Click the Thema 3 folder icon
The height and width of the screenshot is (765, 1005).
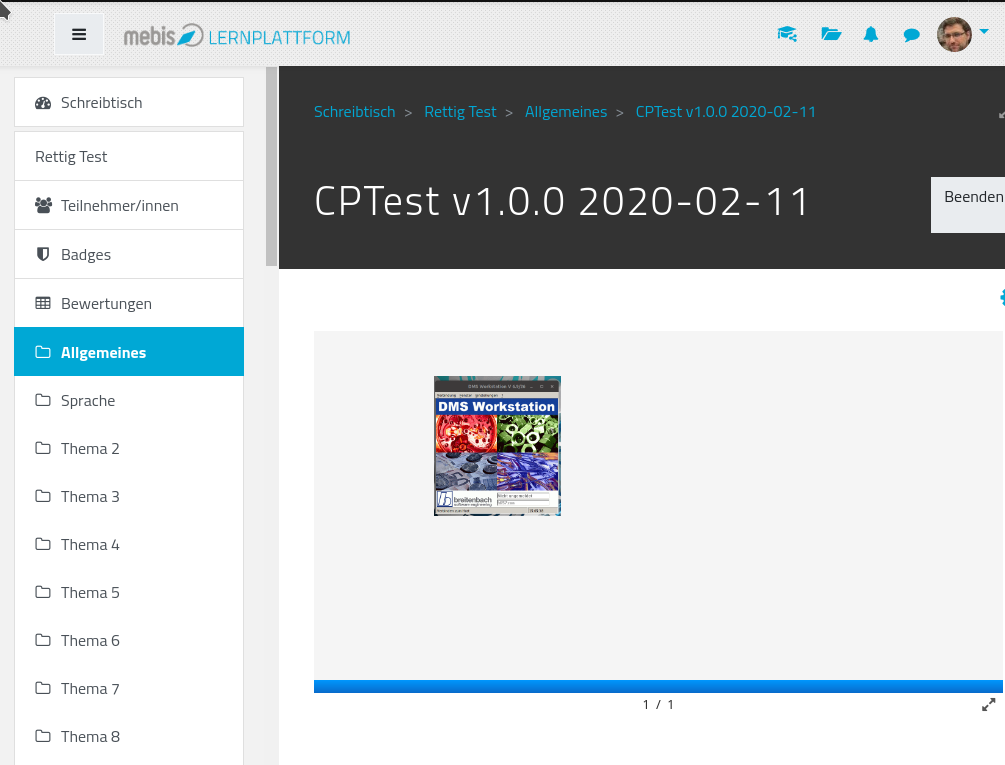43,497
